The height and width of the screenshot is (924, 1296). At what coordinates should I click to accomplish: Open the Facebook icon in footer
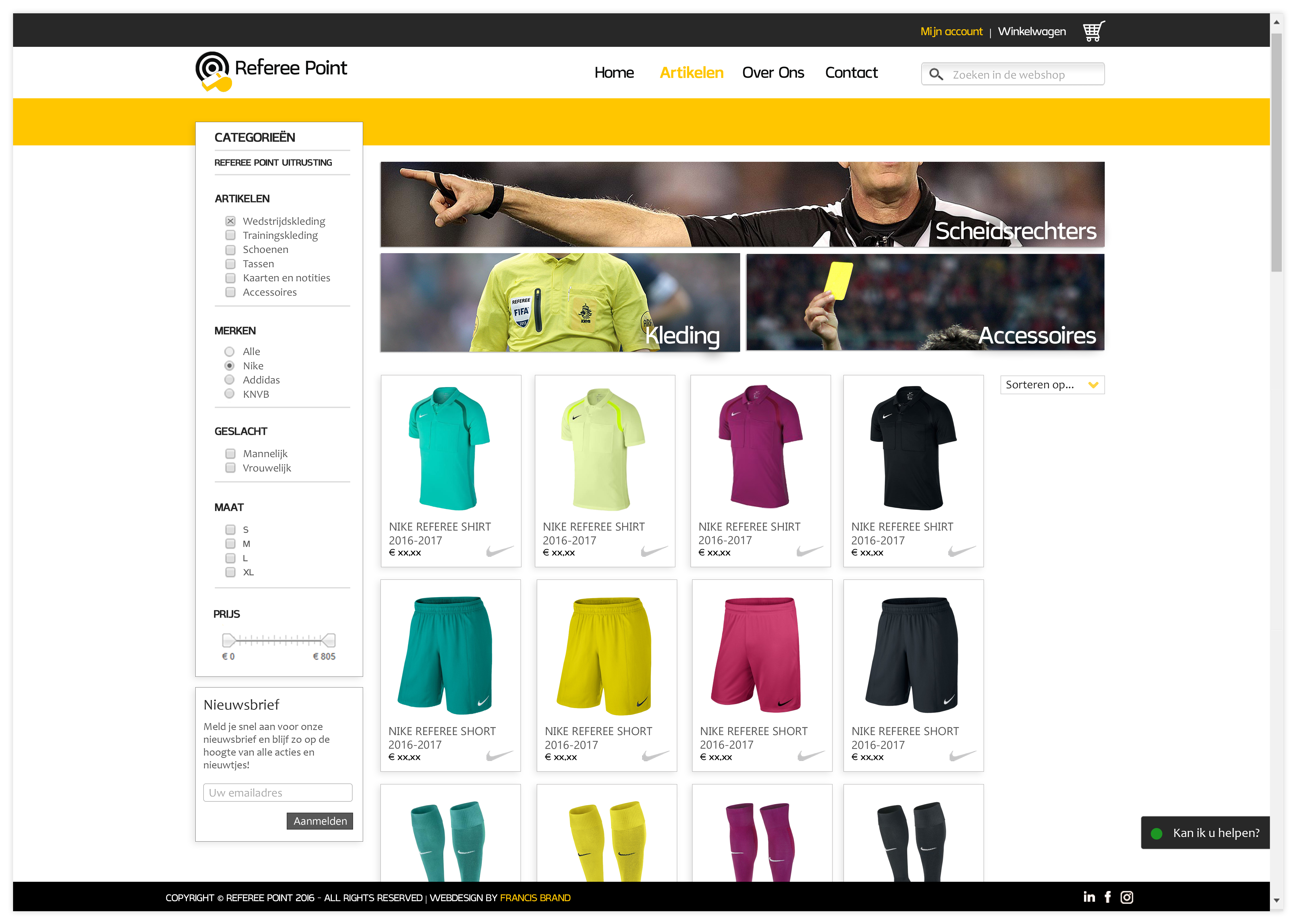coord(1107,897)
